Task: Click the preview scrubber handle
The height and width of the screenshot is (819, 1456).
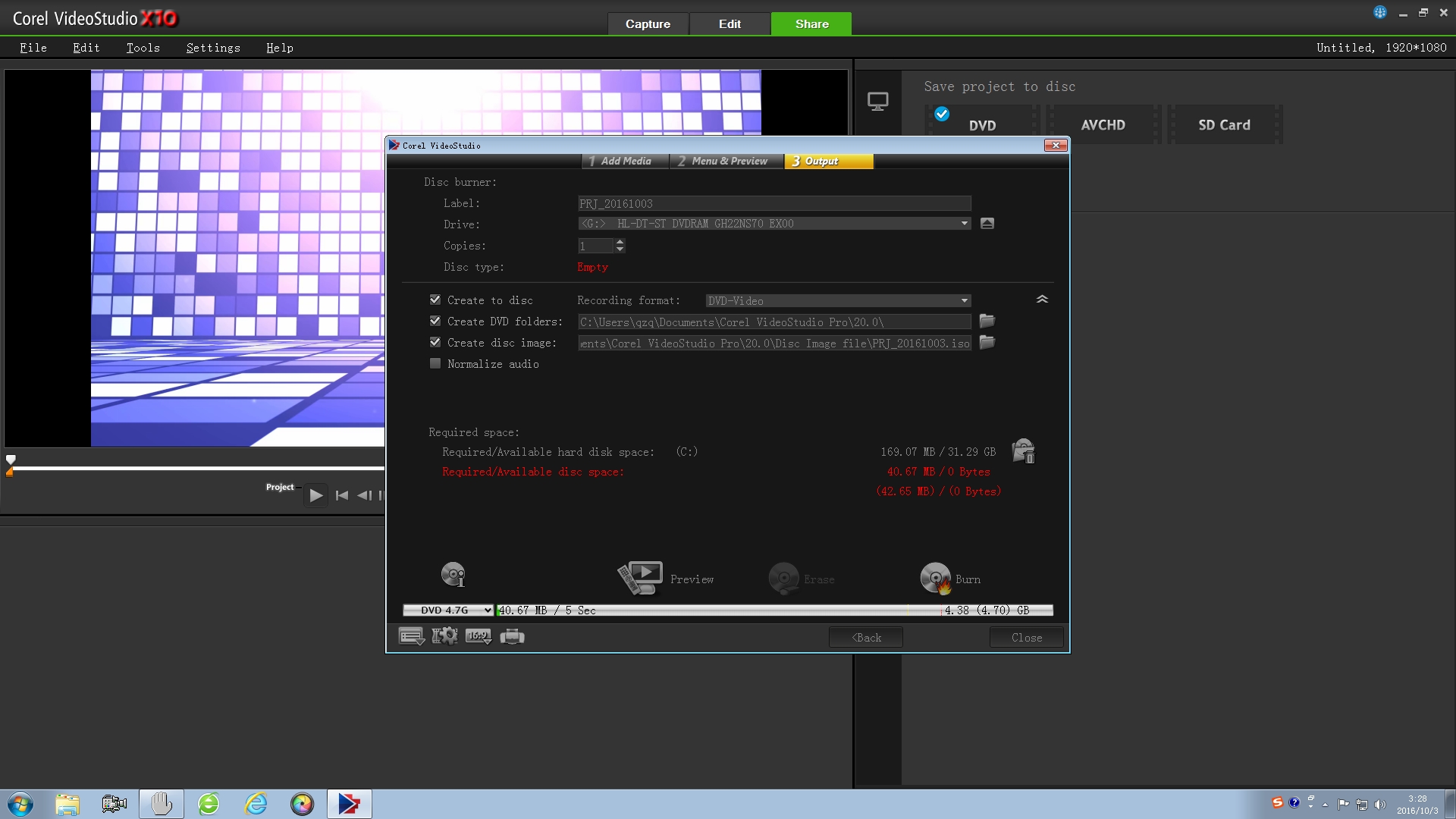Action: 11,460
